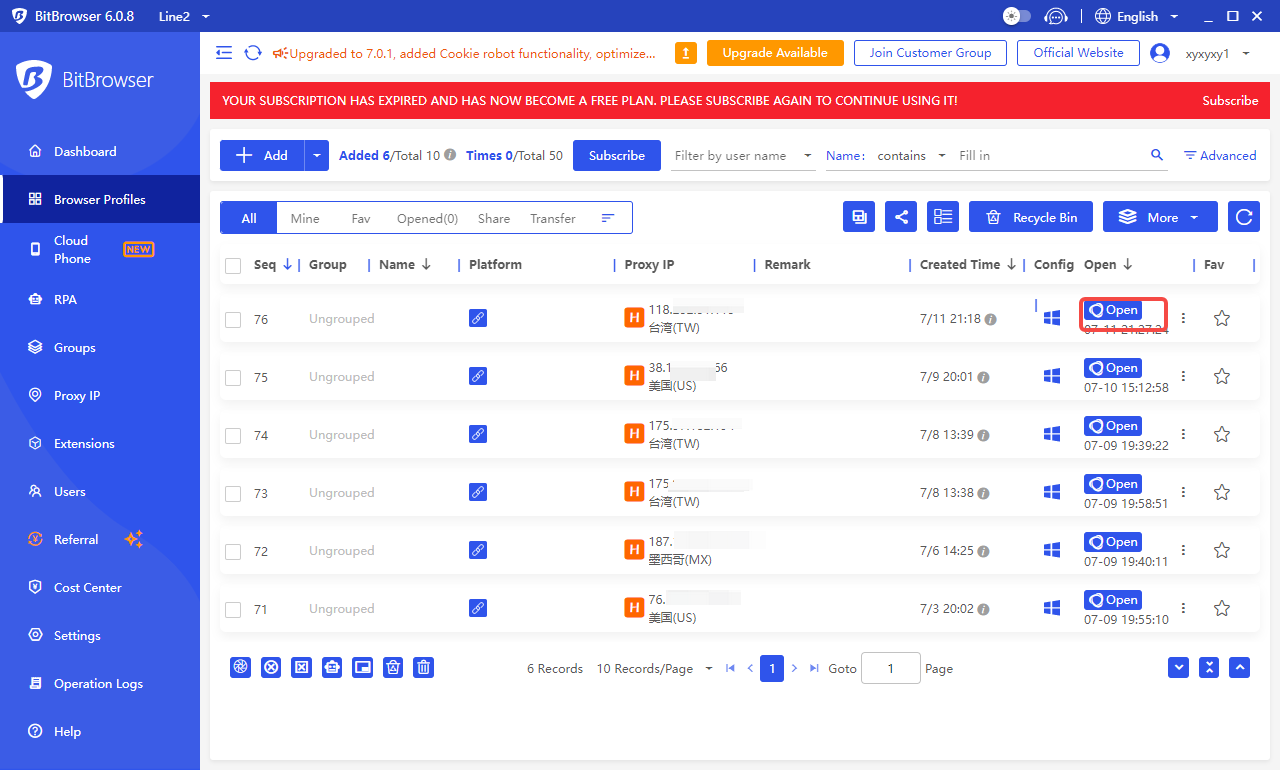Click the Windows config icon for profile 75
The image size is (1280, 770).
(x=1051, y=376)
